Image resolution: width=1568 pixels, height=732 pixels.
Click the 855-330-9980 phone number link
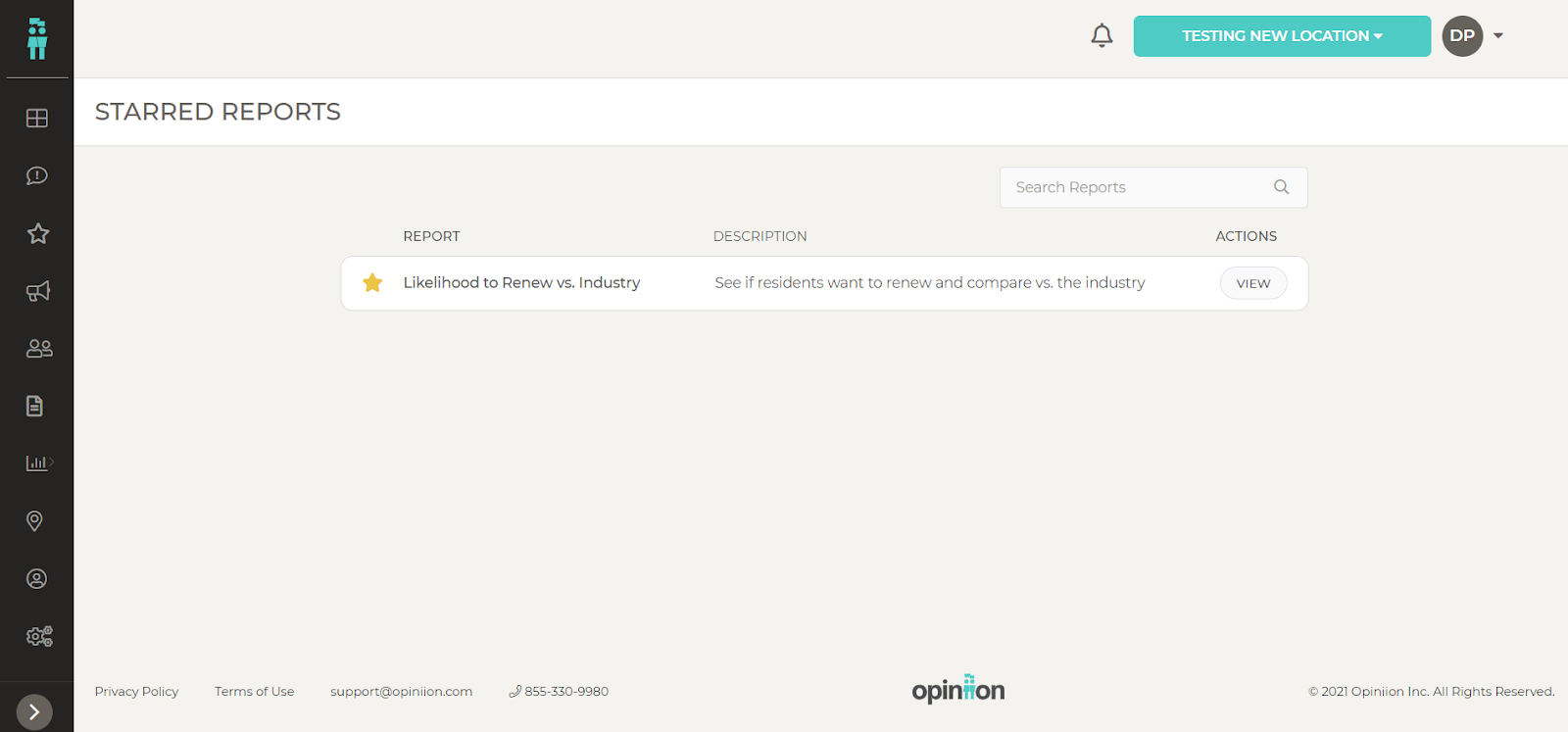(x=559, y=691)
